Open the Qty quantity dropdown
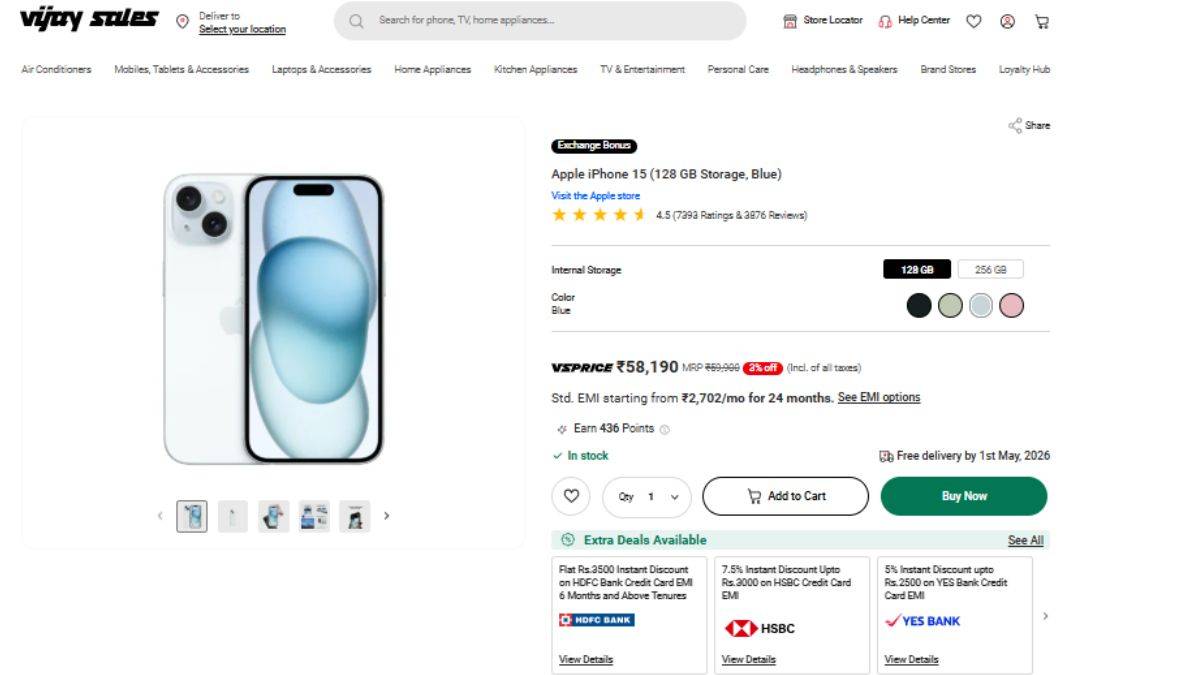Screen dimensions: 1200x675 [647, 496]
